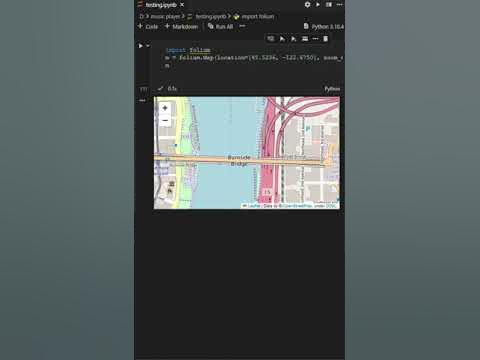Open the cell output more actions ellipsis
Viewport: 480px width, 360px height.
142,100
